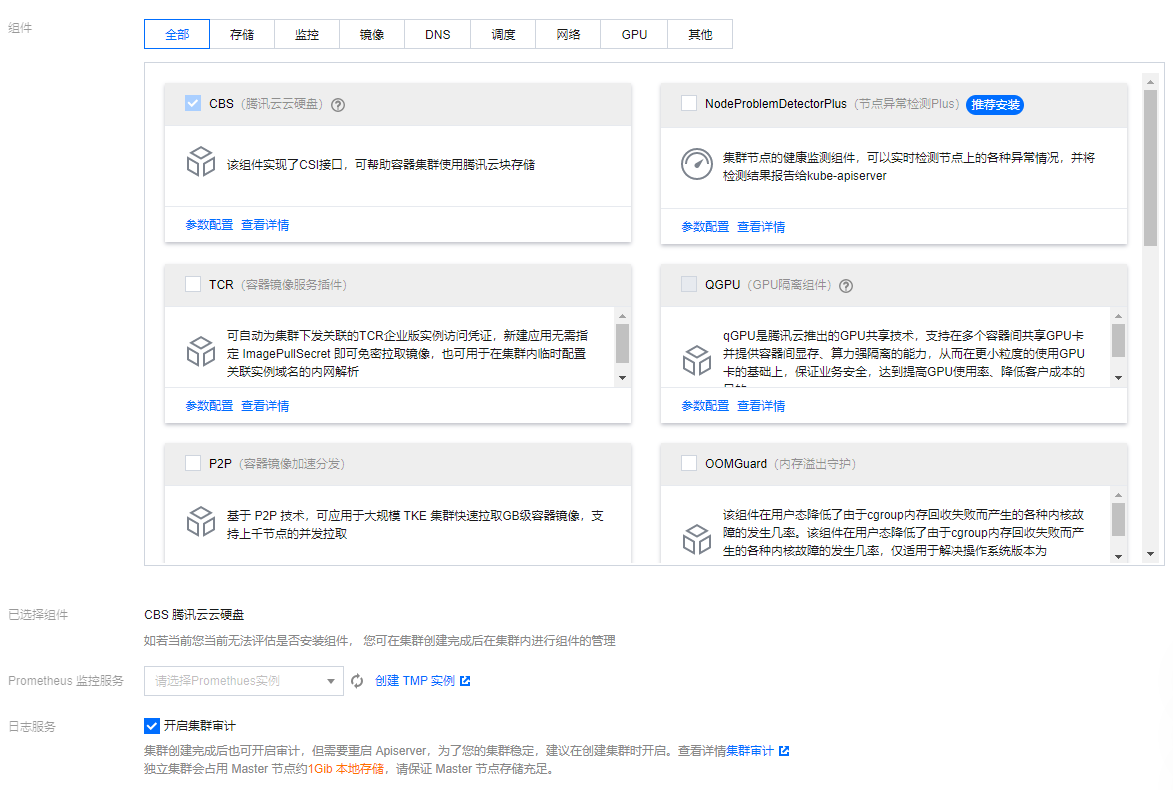Click the QGPU component cube icon
The image size is (1173, 790).
(x=696, y=360)
